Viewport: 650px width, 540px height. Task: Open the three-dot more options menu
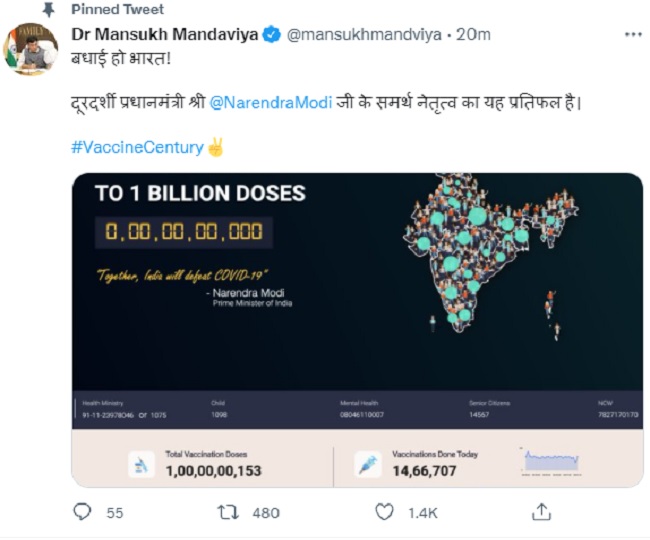(633, 34)
